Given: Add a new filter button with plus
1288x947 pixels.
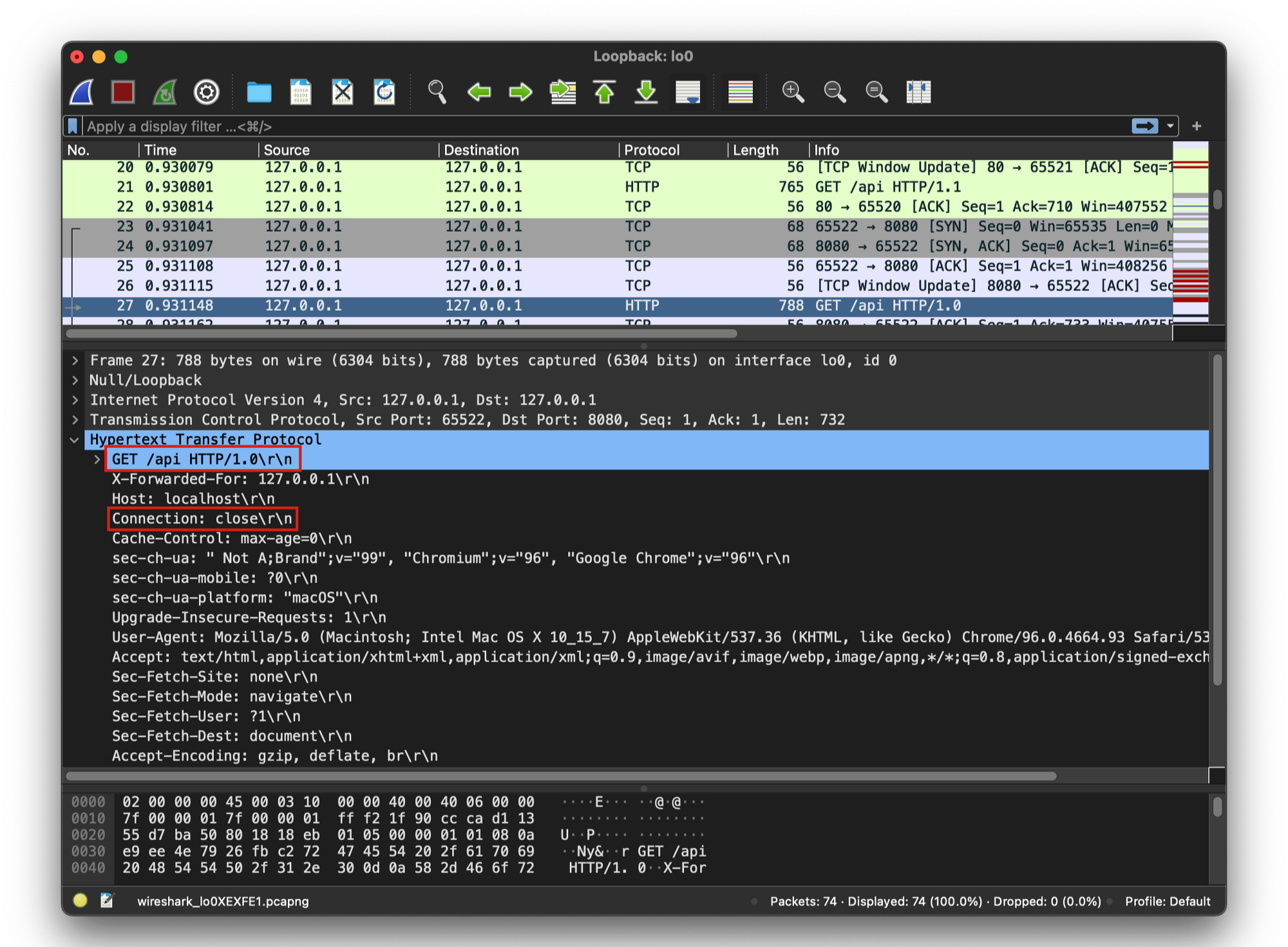Looking at the screenshot, I should (1195, 126).
